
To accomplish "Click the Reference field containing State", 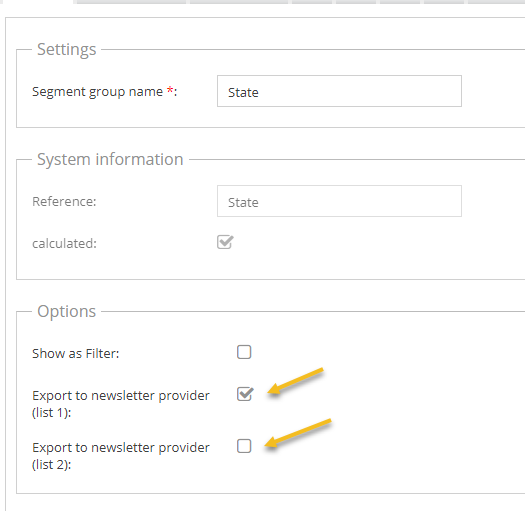I will point(339,201).
